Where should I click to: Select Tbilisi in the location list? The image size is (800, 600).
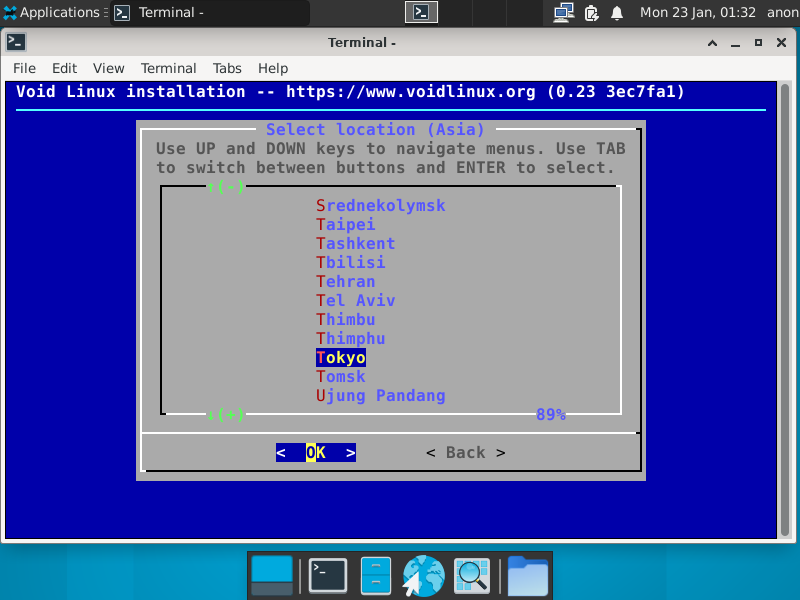pyautogui.click(x=351, y=262)
